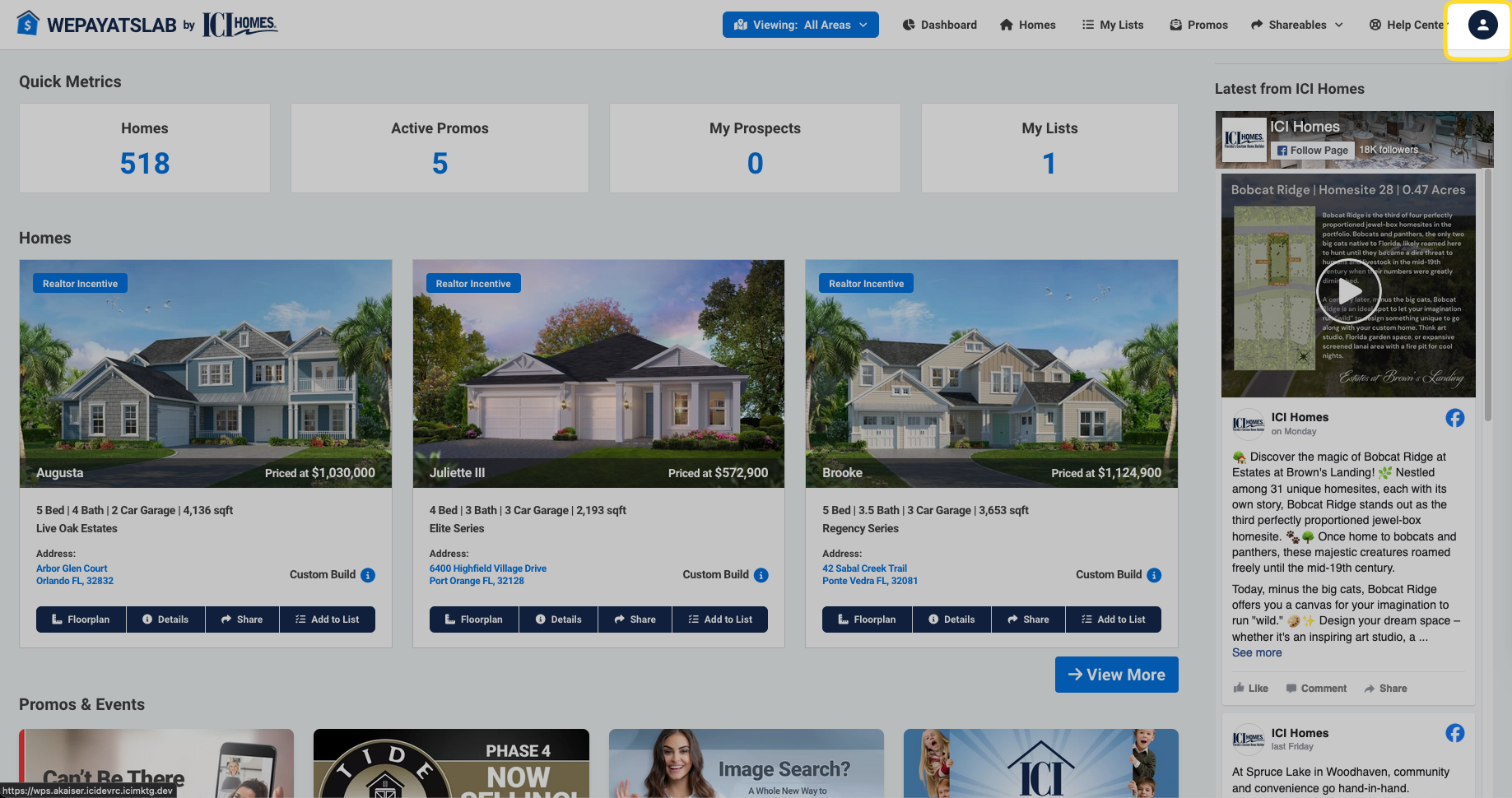Share the Juliette III home

tap(635, 619)
